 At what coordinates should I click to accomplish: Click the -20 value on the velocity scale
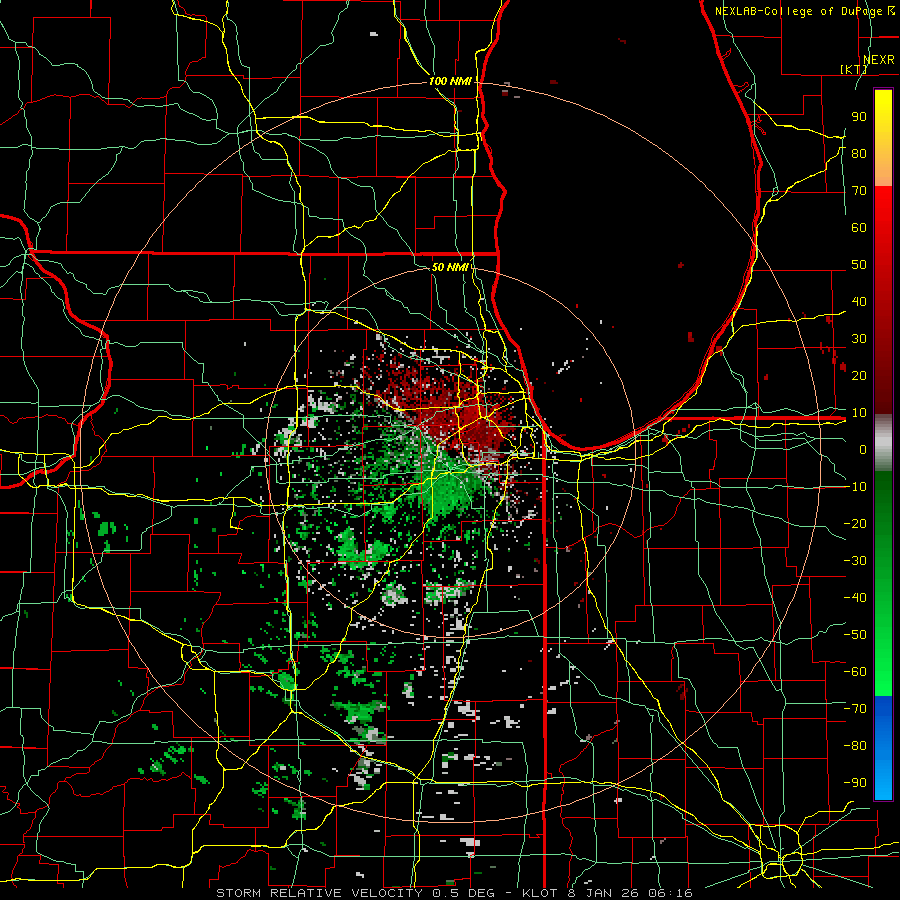(x=855, y=523)
